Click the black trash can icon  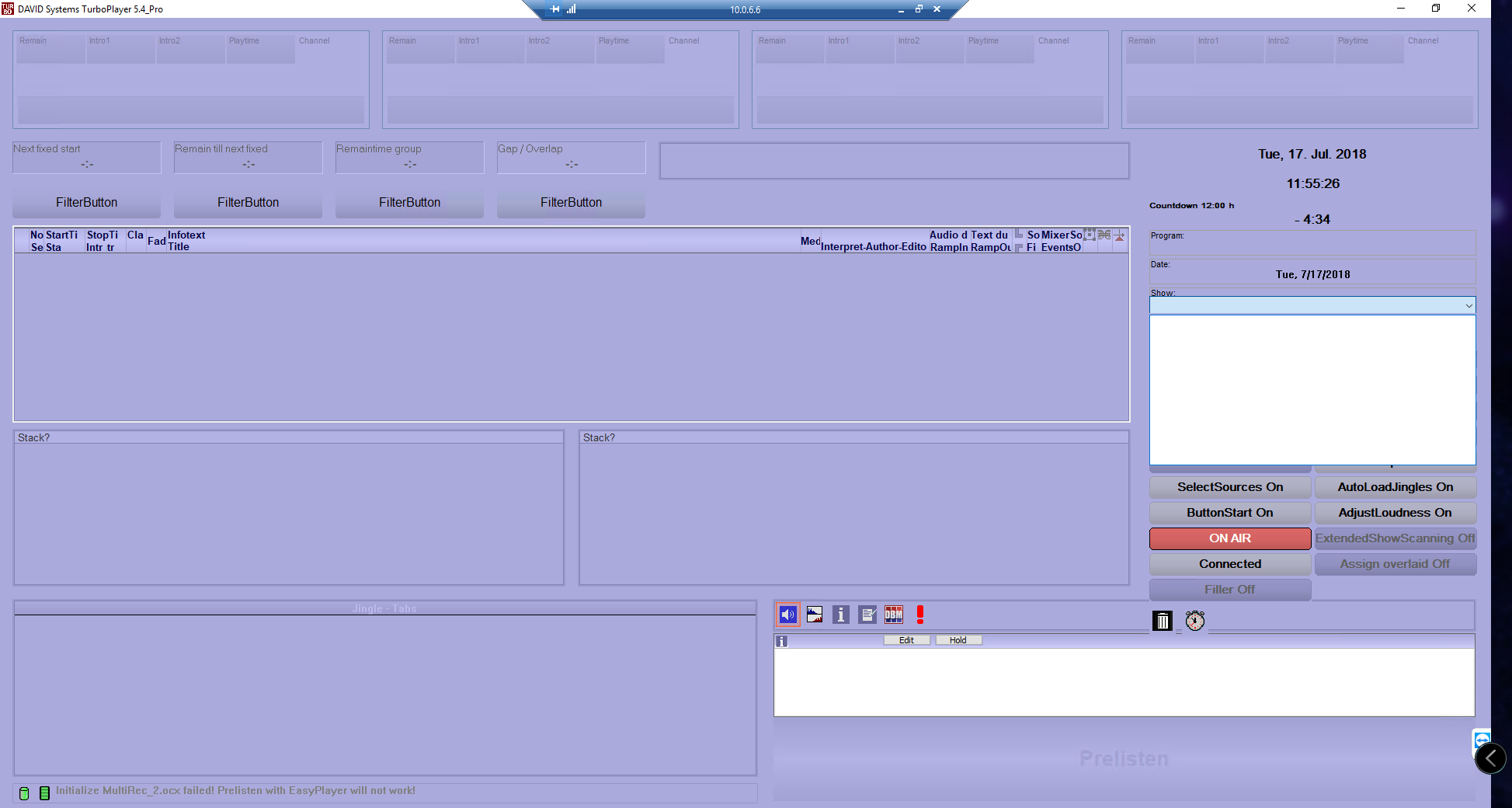click(x=1162, y=621)
